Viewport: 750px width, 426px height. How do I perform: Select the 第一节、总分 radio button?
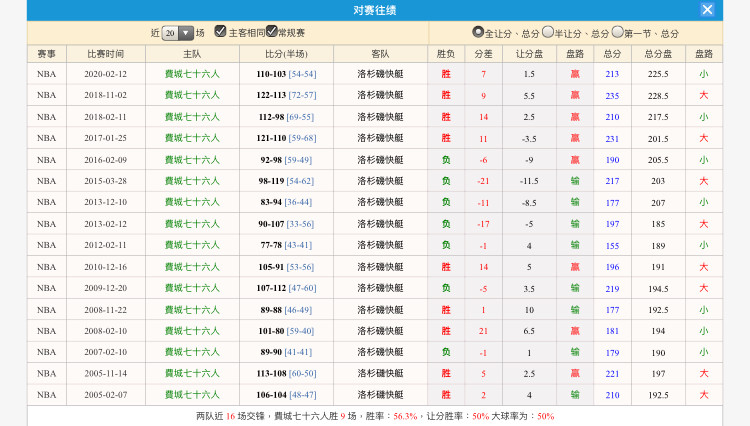tap(618, 32)
